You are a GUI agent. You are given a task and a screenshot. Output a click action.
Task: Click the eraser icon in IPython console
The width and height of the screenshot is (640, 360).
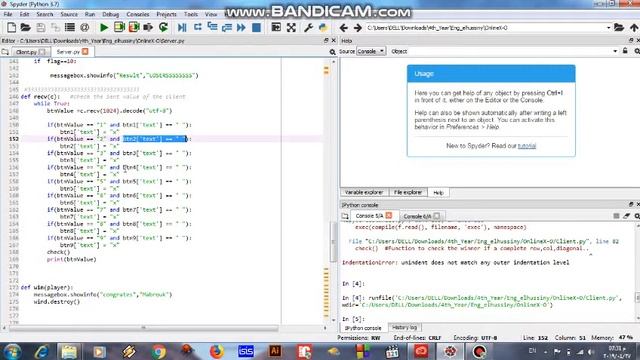[627, 216]
